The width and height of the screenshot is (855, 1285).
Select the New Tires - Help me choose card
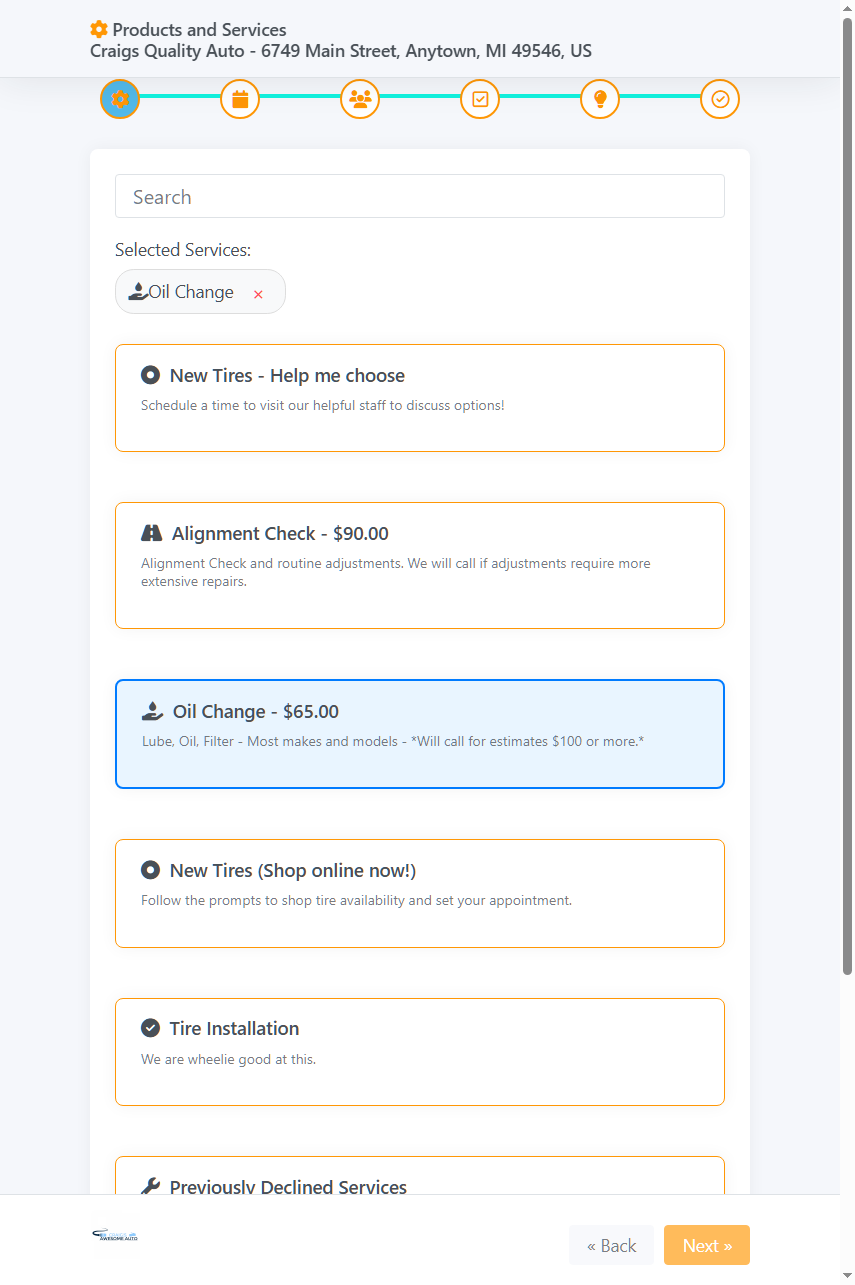(420, 398)
